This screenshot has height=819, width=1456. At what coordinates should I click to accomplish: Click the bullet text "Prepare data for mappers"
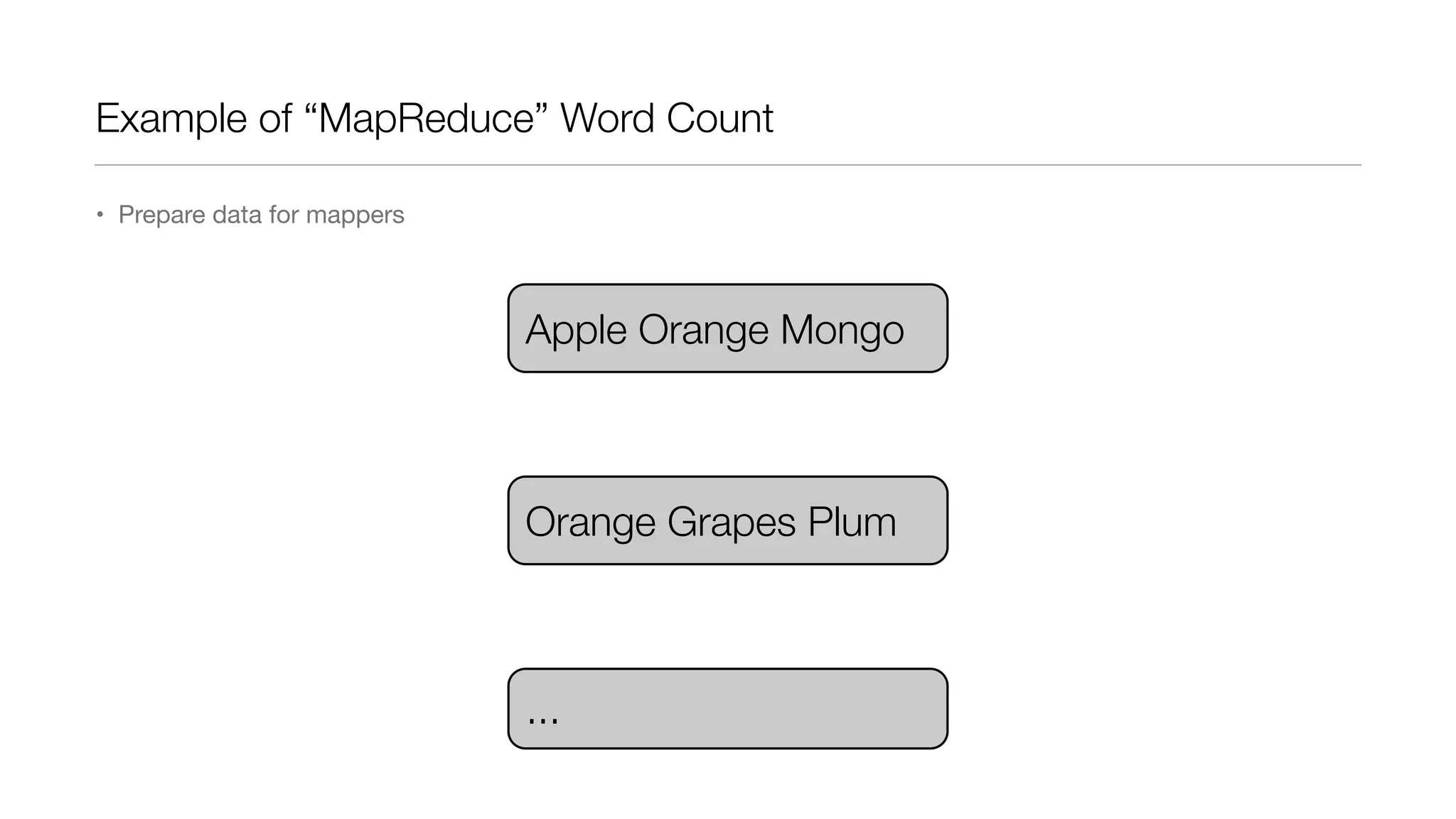[x=261, y=215]
